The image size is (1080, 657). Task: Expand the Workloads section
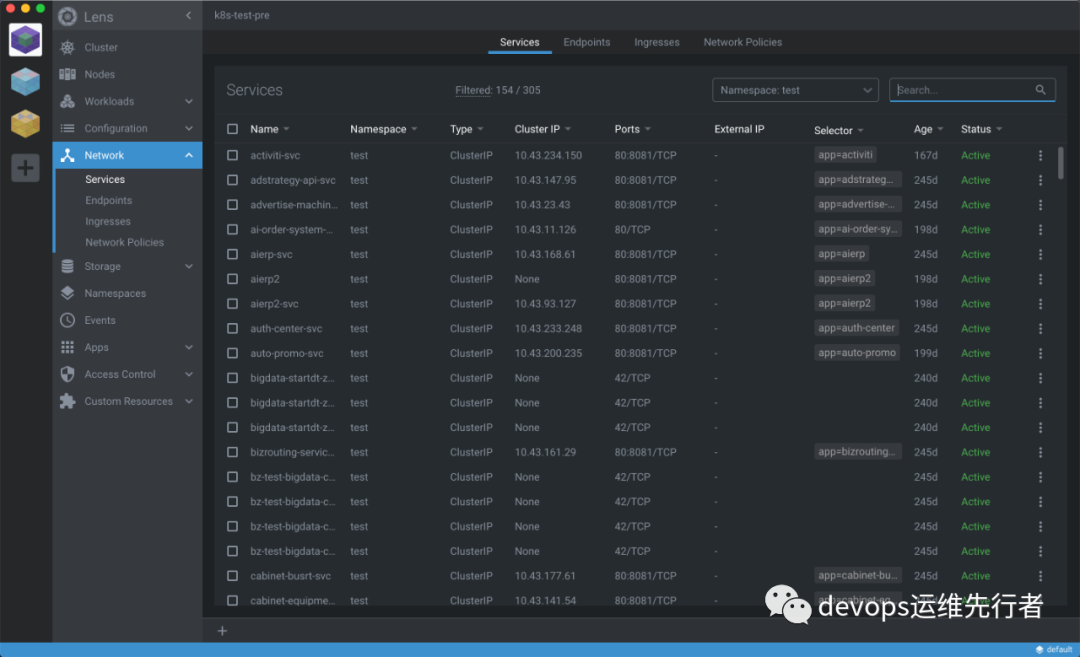click(x=188, y=101)
